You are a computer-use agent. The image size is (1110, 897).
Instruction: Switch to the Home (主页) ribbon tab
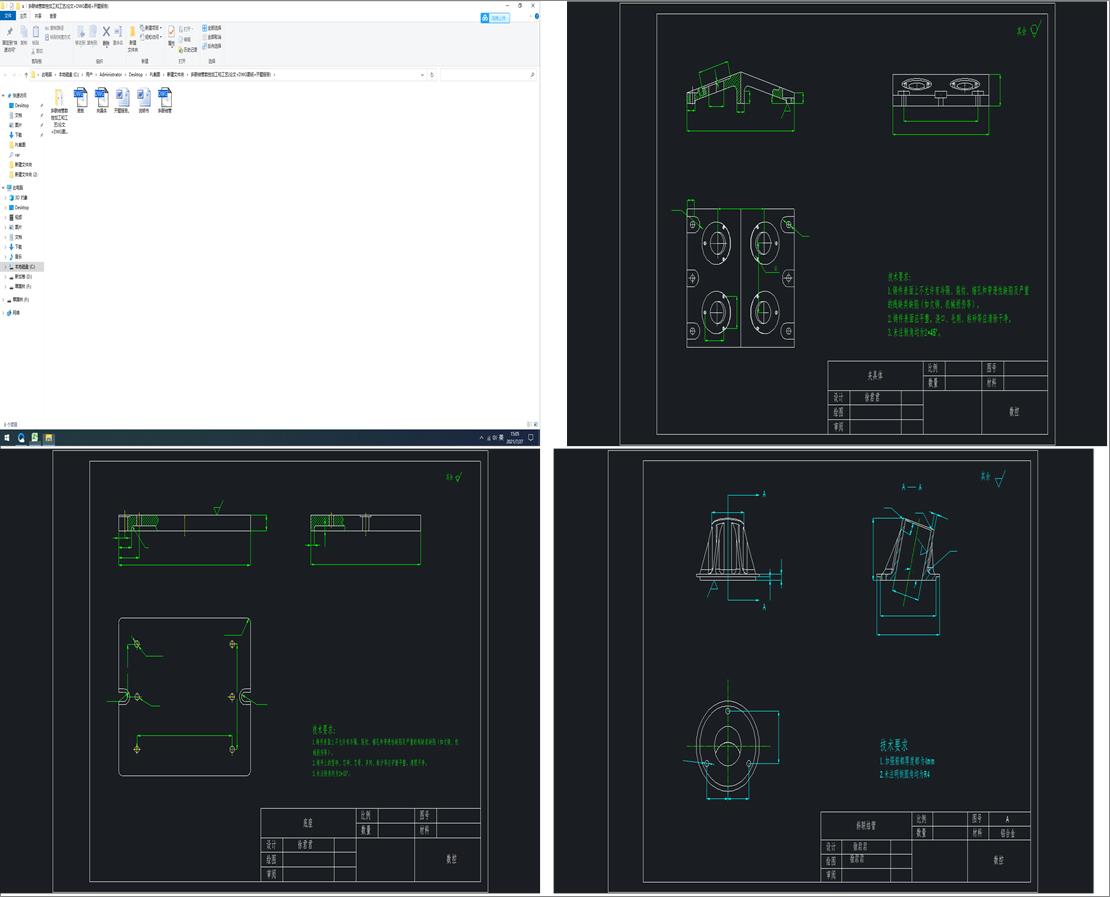(23, 16)
